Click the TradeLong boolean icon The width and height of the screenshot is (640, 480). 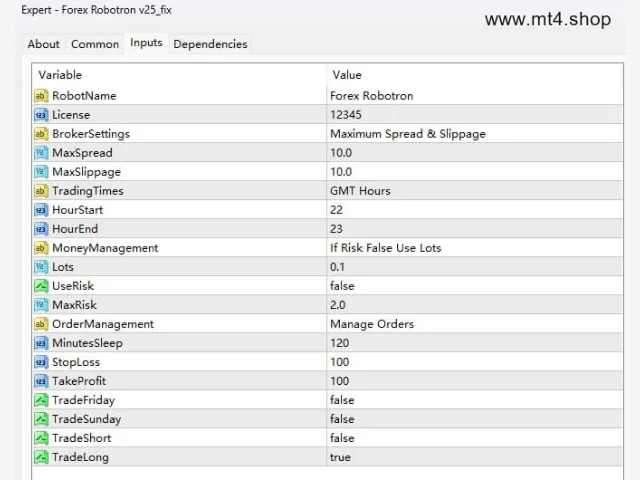pyautogui.click(x=41, y=457)
